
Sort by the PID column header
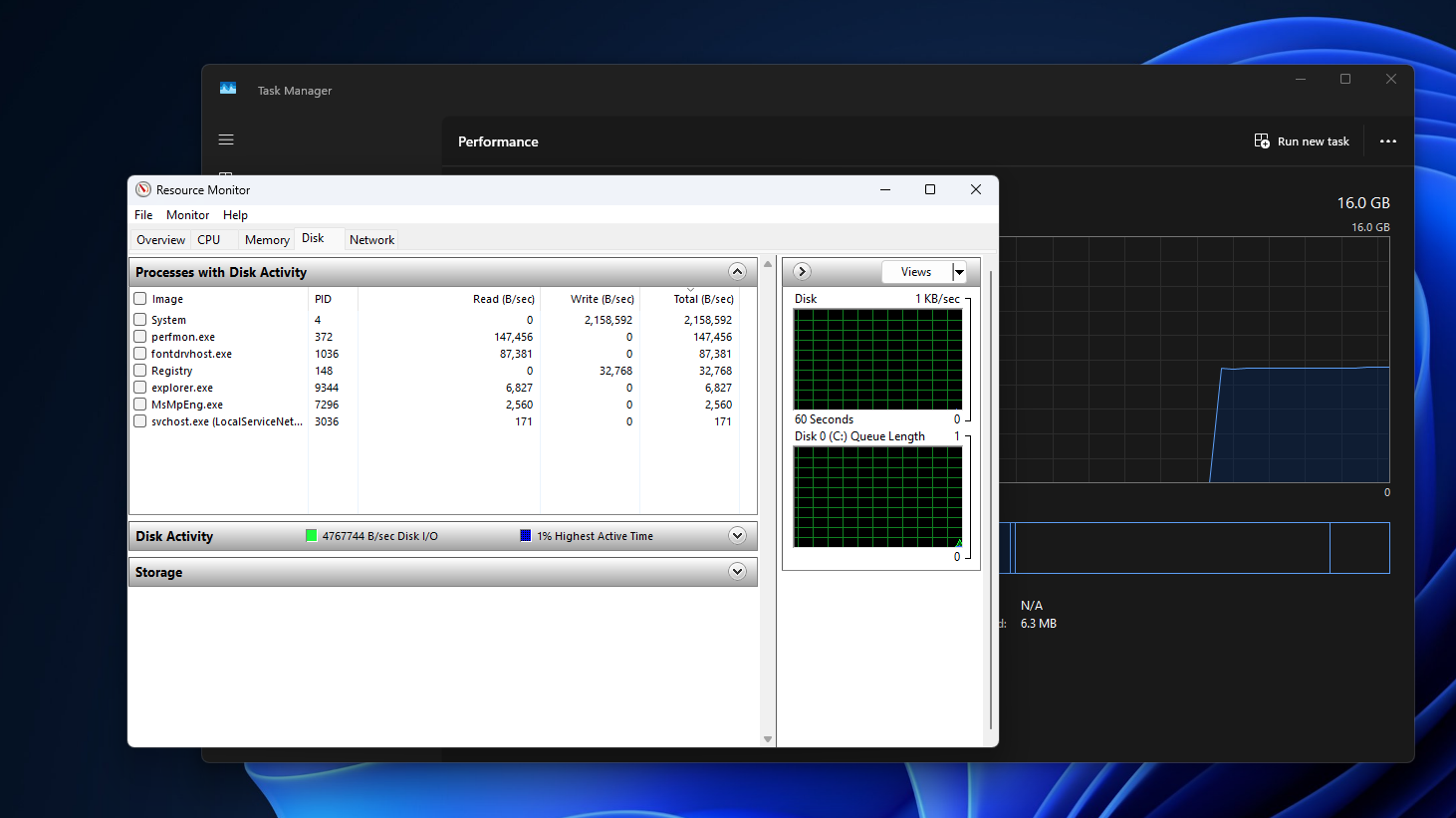point(333,299)
